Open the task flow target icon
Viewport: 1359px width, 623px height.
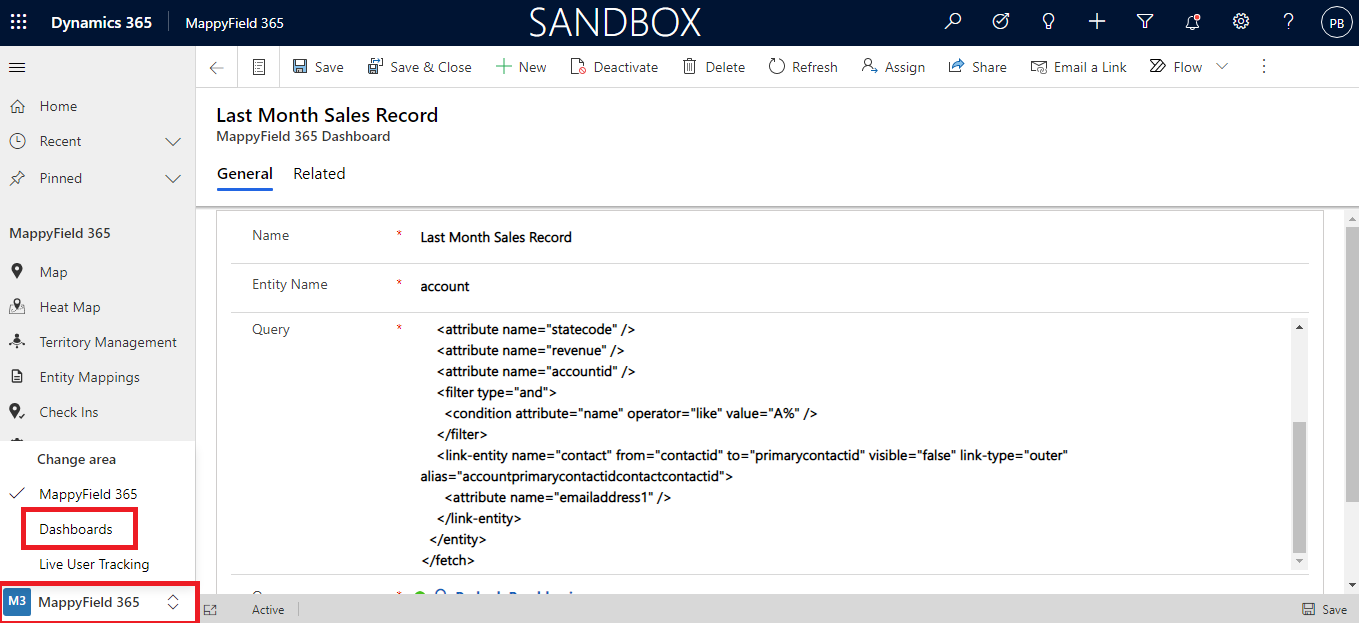click(1001, 22)
